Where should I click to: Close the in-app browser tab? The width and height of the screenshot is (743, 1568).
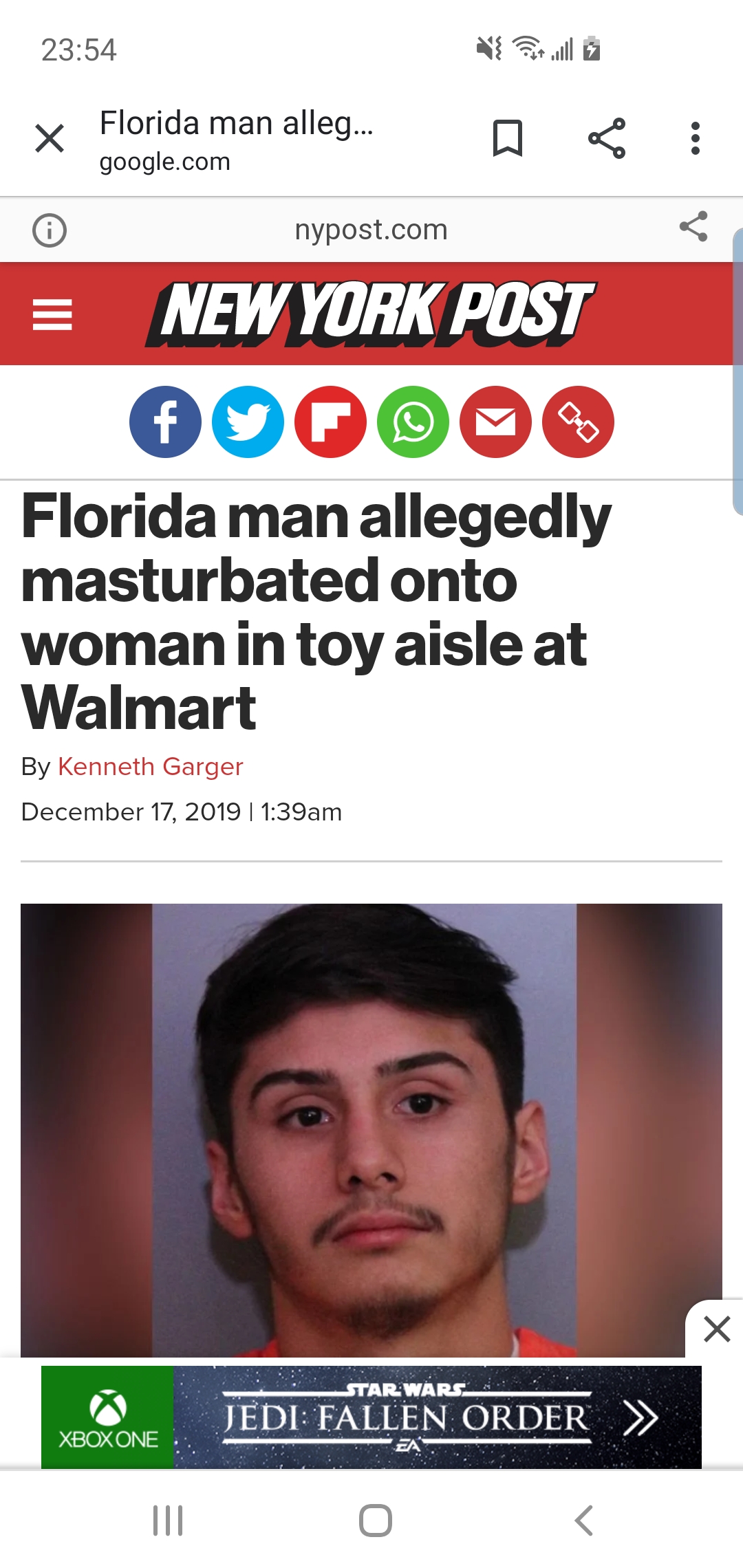pyautogui.click(x=50, y=138)
